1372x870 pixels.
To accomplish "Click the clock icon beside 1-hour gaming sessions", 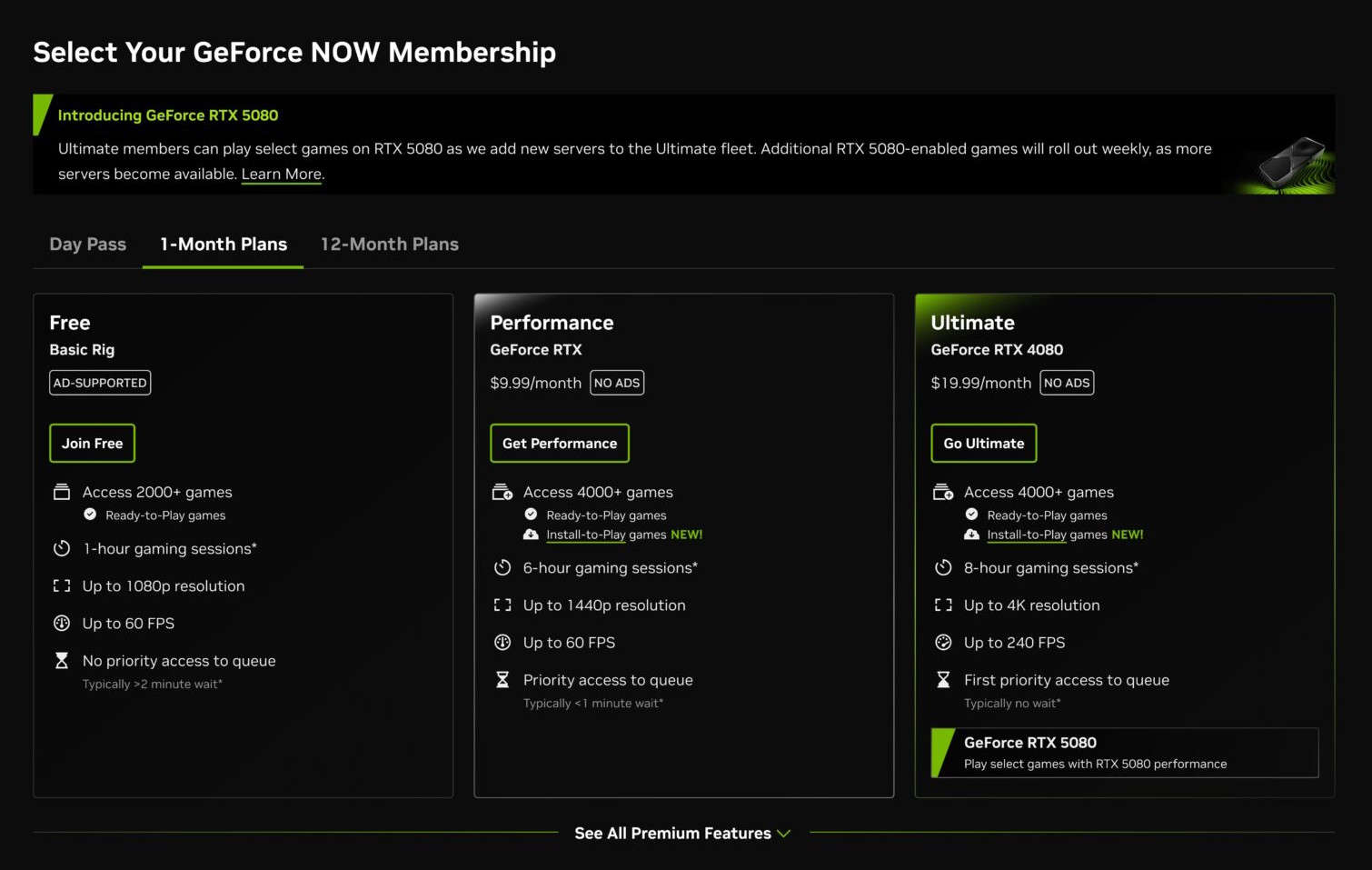I will pos(62,548).
